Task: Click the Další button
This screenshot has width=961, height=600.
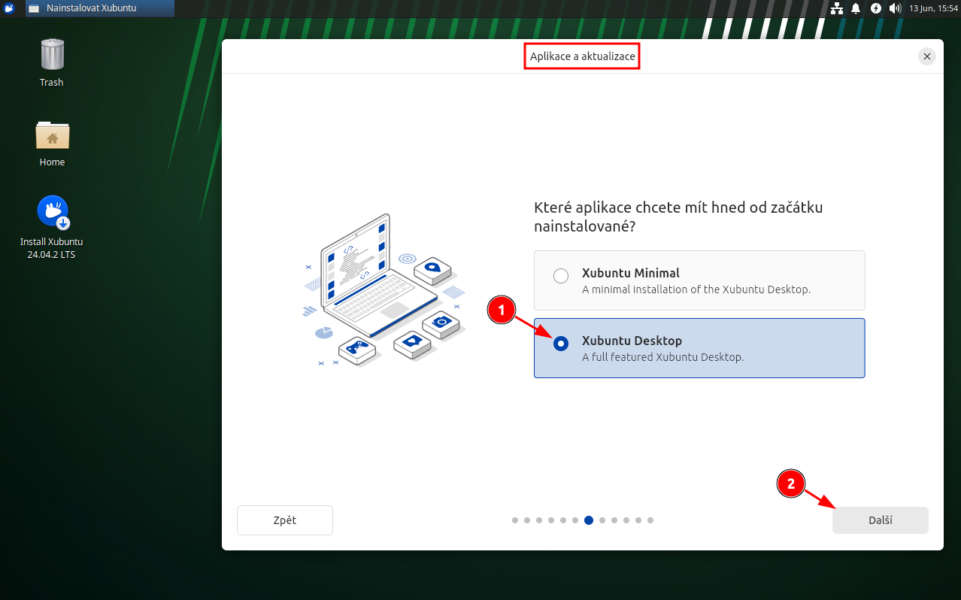Action: [880, 520]
